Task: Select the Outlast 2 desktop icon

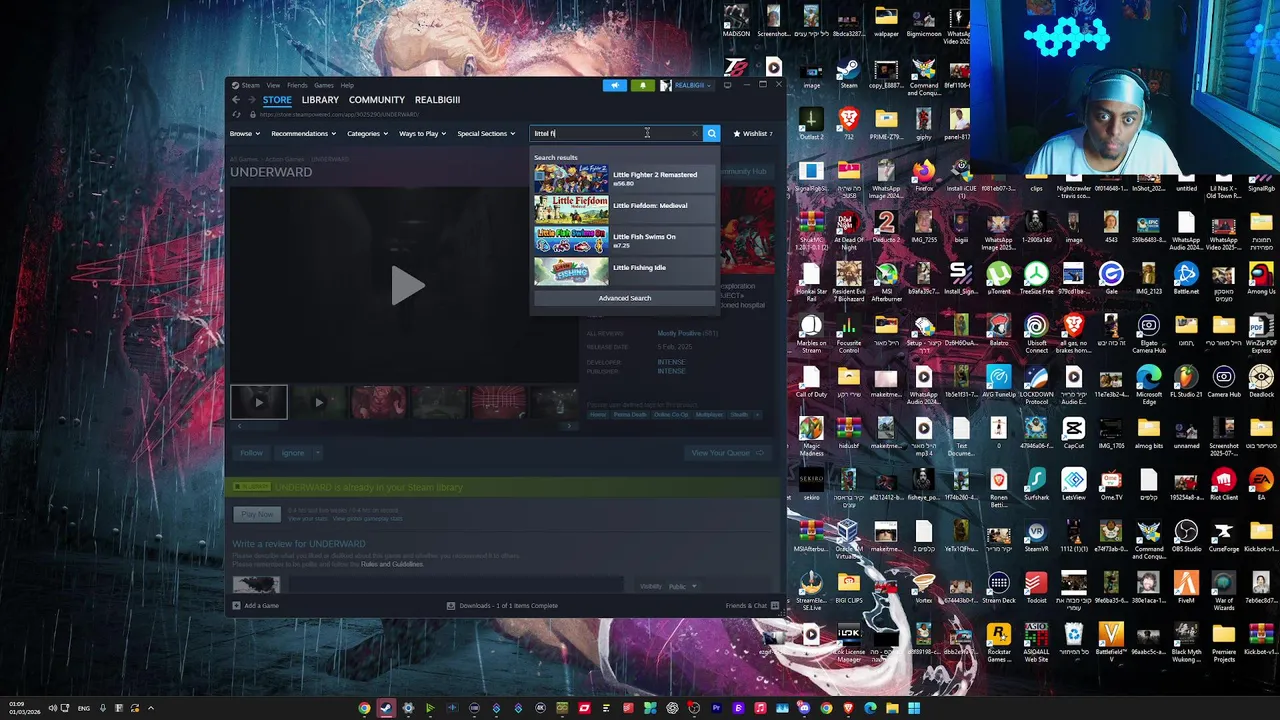Action: click(x=811, y=125)
